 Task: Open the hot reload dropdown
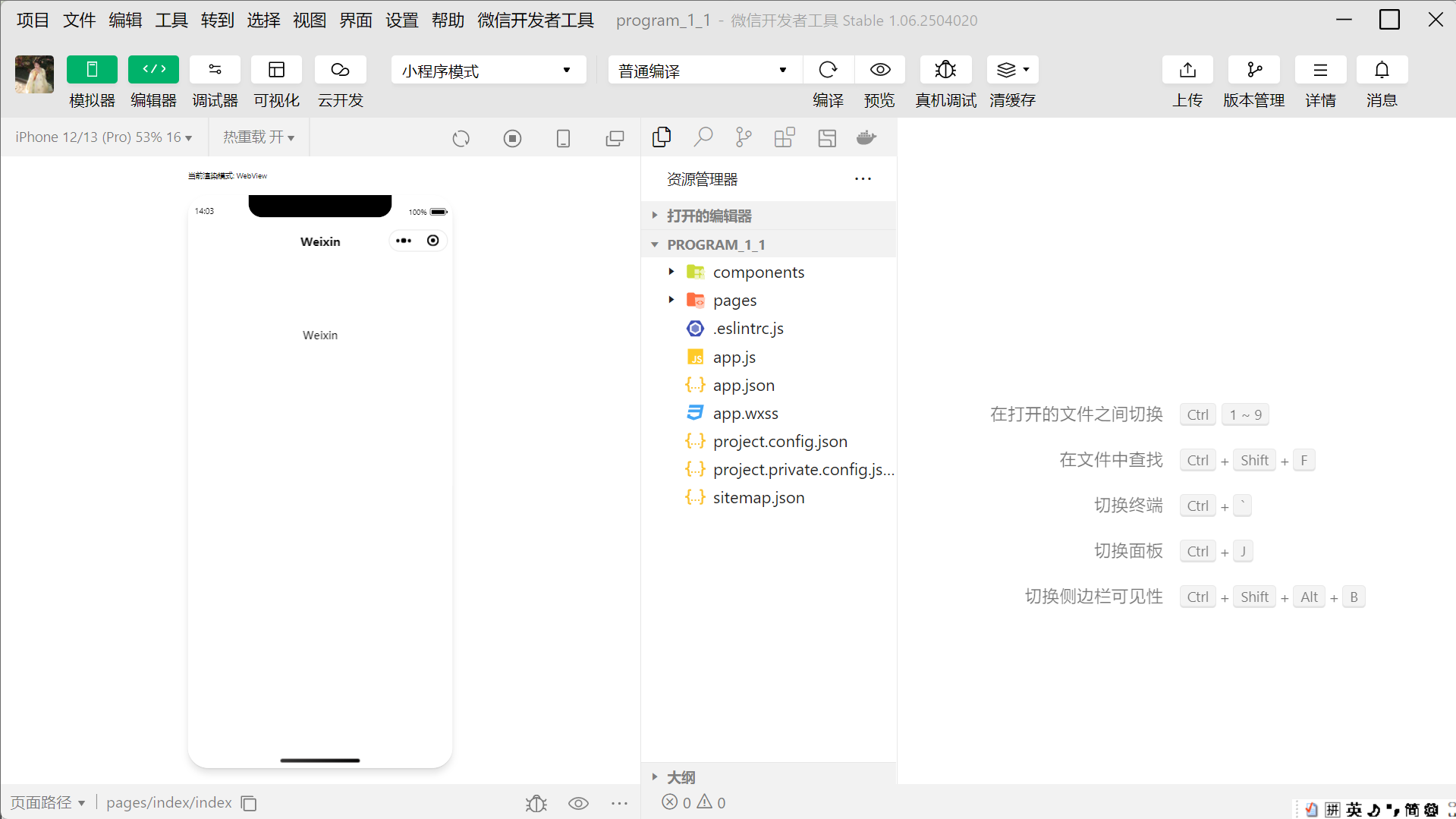(x=259, y=137)
